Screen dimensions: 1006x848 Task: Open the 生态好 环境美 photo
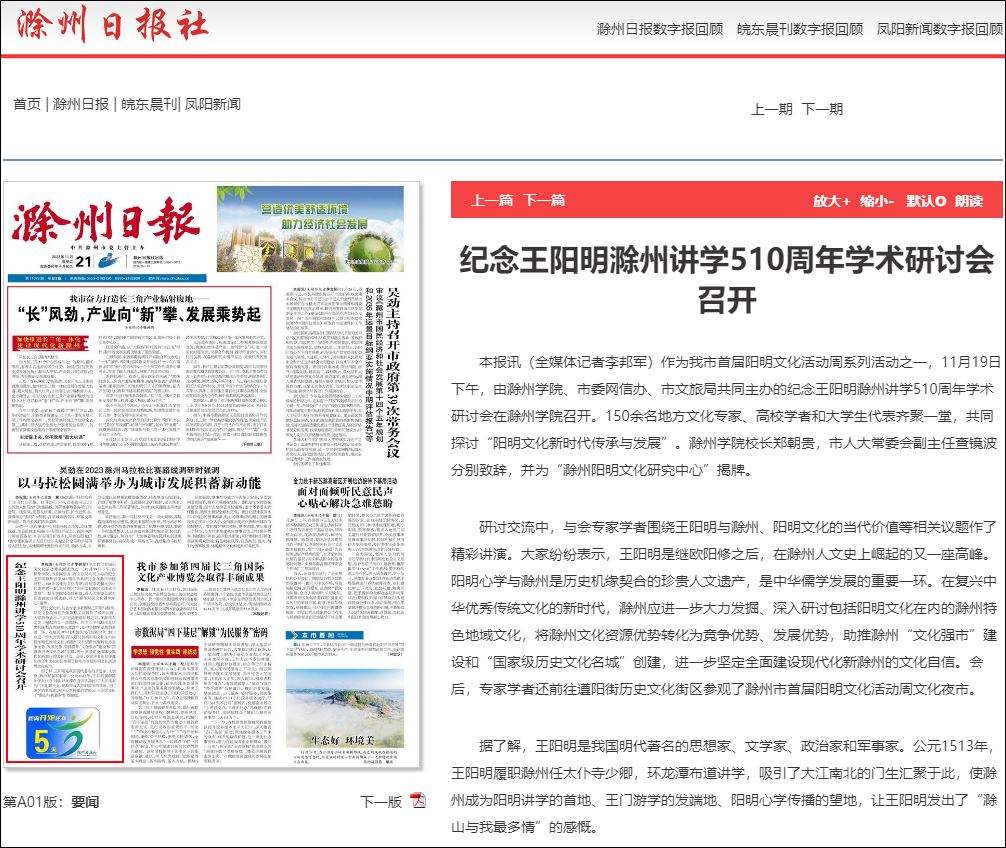345,708
